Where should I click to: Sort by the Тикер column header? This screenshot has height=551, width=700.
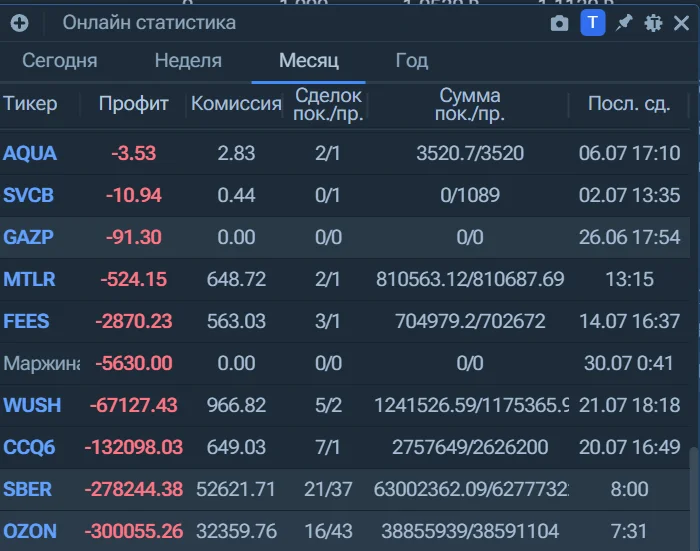[x=30, y=104]
